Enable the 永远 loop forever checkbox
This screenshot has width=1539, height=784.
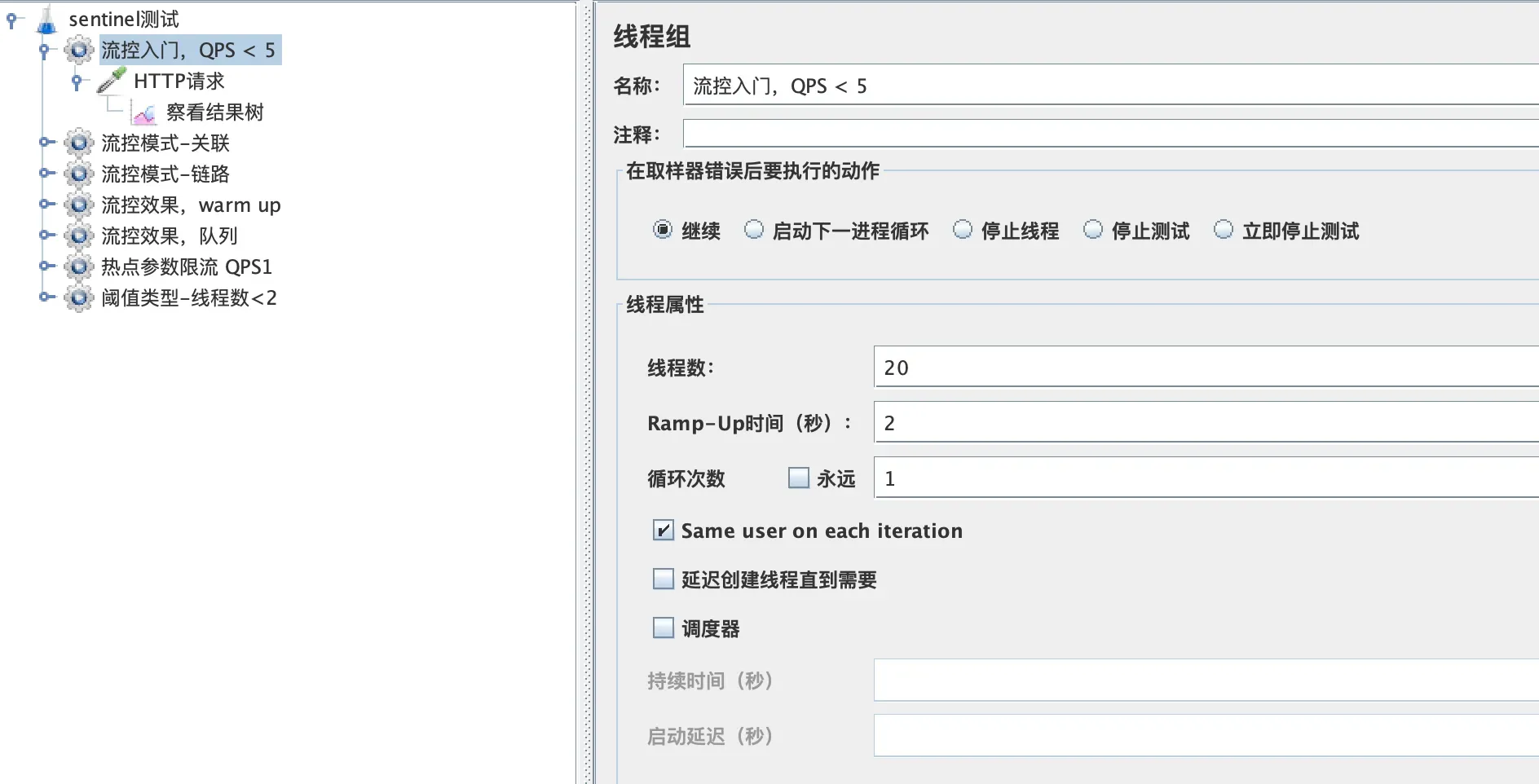pos(799,478)
